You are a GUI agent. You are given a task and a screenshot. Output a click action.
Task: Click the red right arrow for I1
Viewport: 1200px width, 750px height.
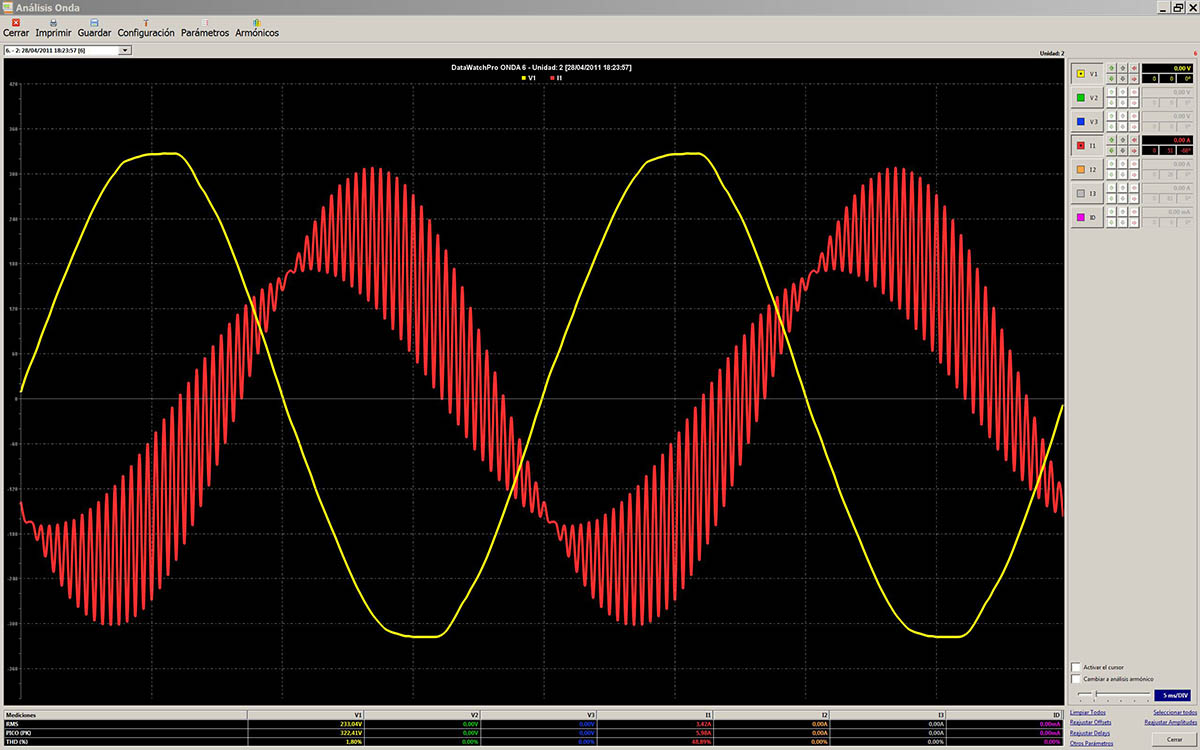tap(1134, 151)
